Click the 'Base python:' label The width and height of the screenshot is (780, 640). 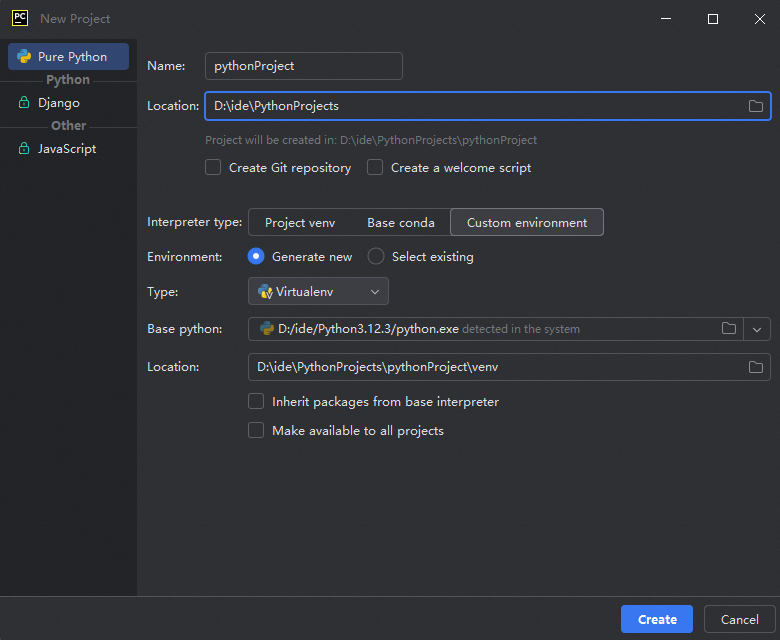tap(185, 329)
